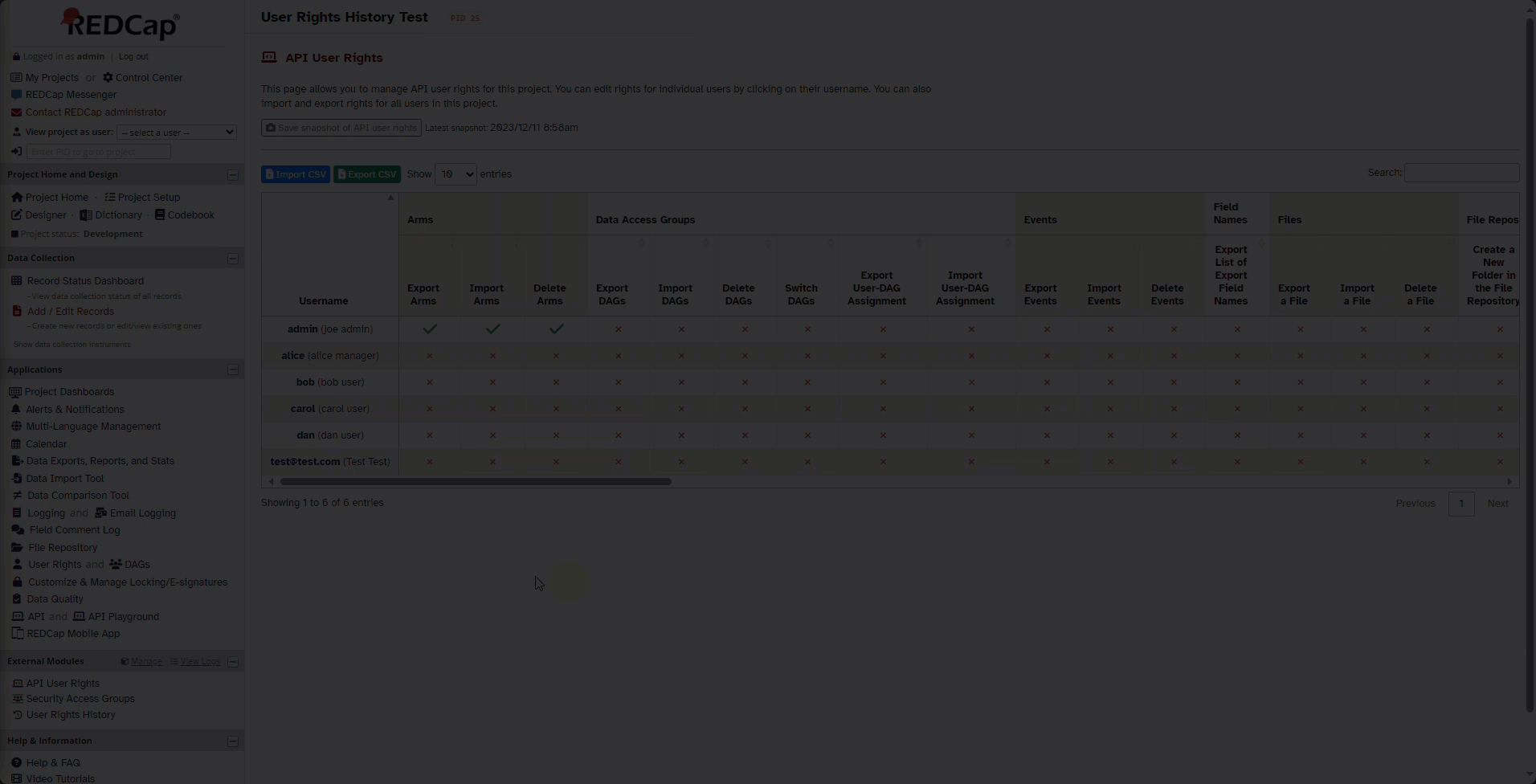Screen dimensions: 1536x784
Task: Collapse the Project Home and Design section
Action: tap(233, 175)
